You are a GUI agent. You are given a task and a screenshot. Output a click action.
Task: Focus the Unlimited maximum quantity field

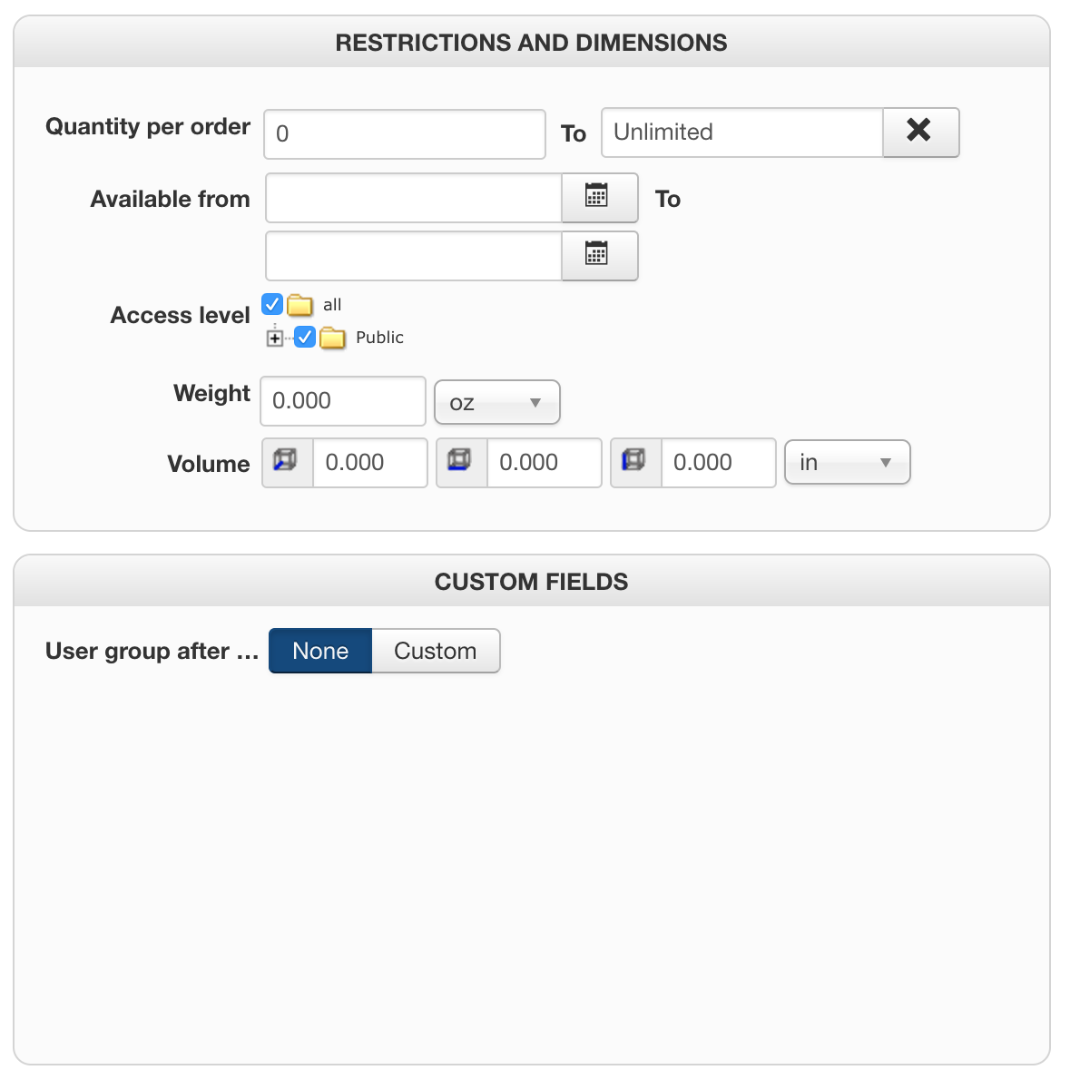741,133
